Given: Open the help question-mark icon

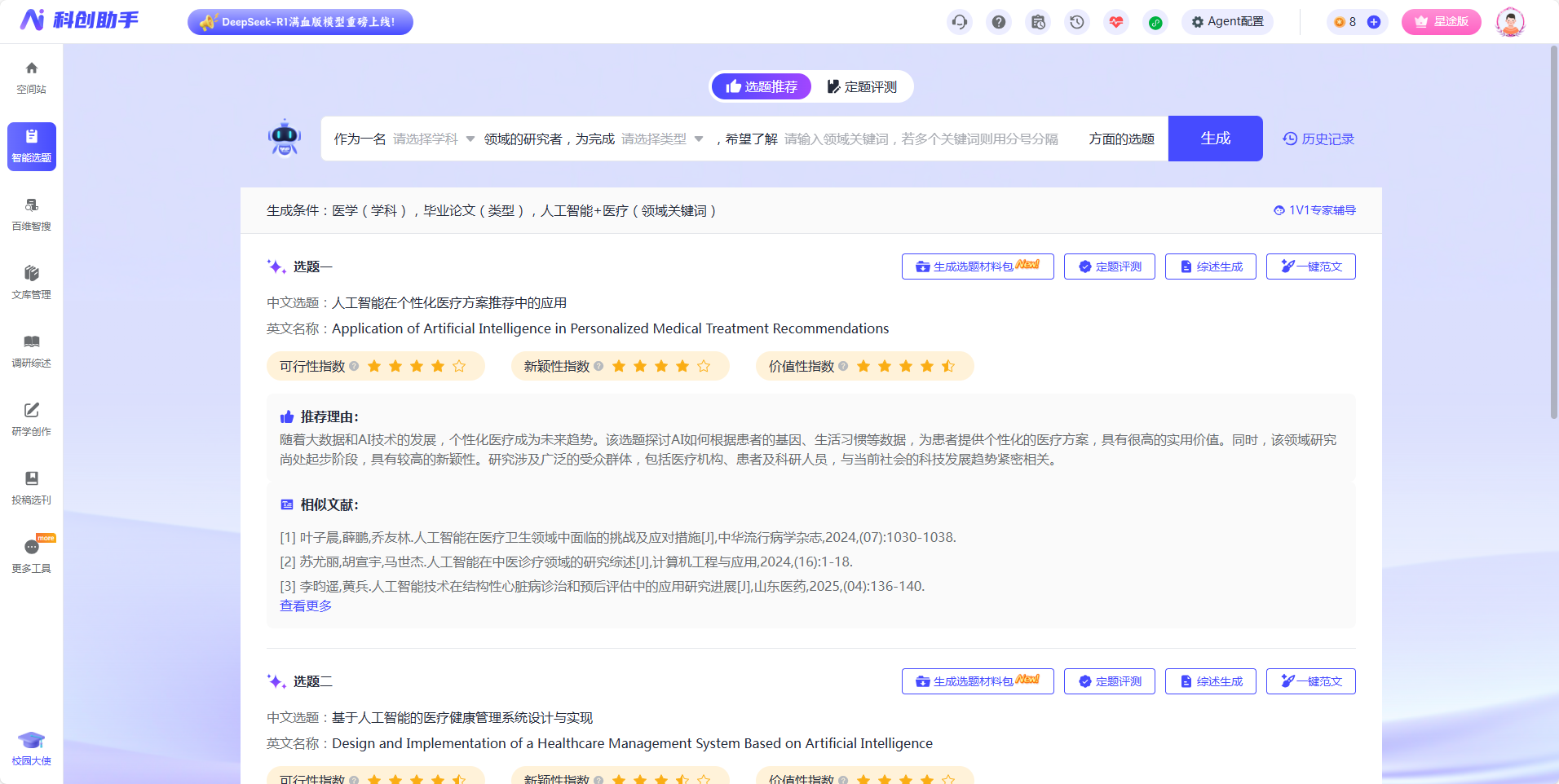Looking at the screenshot, I should tap(998, 22).
